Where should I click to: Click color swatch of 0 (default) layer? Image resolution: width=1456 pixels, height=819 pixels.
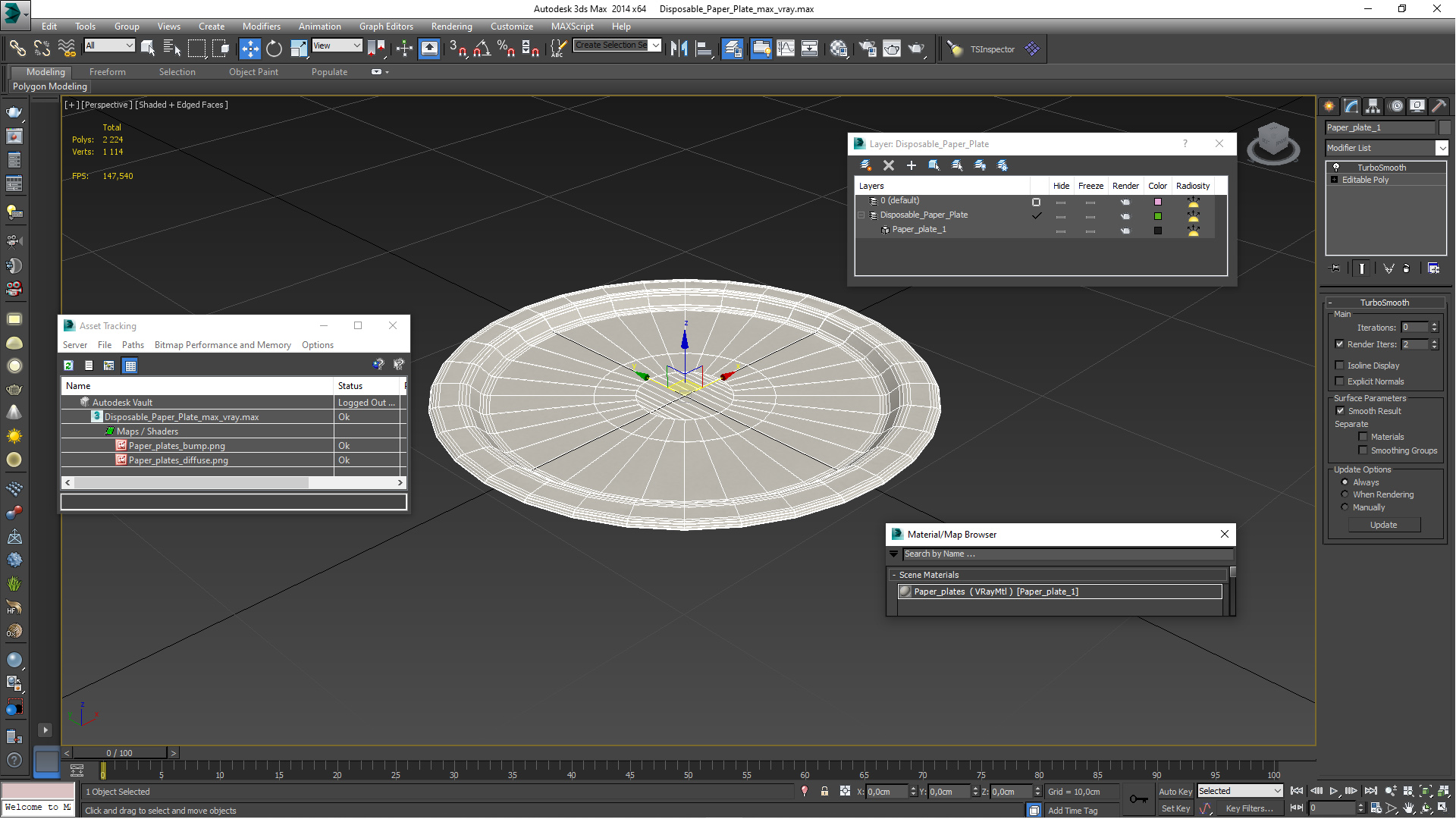(x=1158, y=202)
